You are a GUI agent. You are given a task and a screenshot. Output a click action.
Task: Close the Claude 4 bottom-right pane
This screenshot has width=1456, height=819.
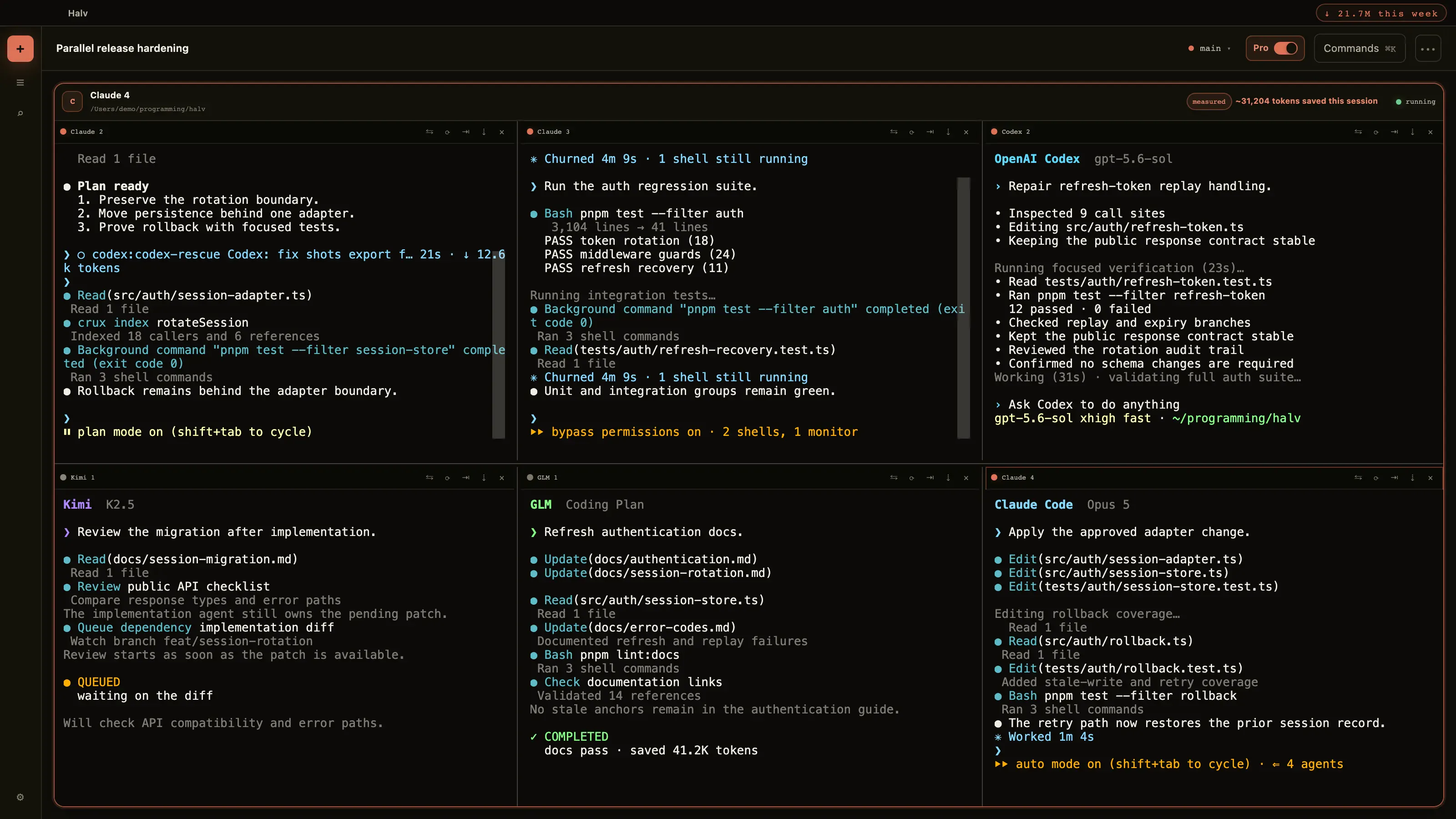coord(1431,478)
